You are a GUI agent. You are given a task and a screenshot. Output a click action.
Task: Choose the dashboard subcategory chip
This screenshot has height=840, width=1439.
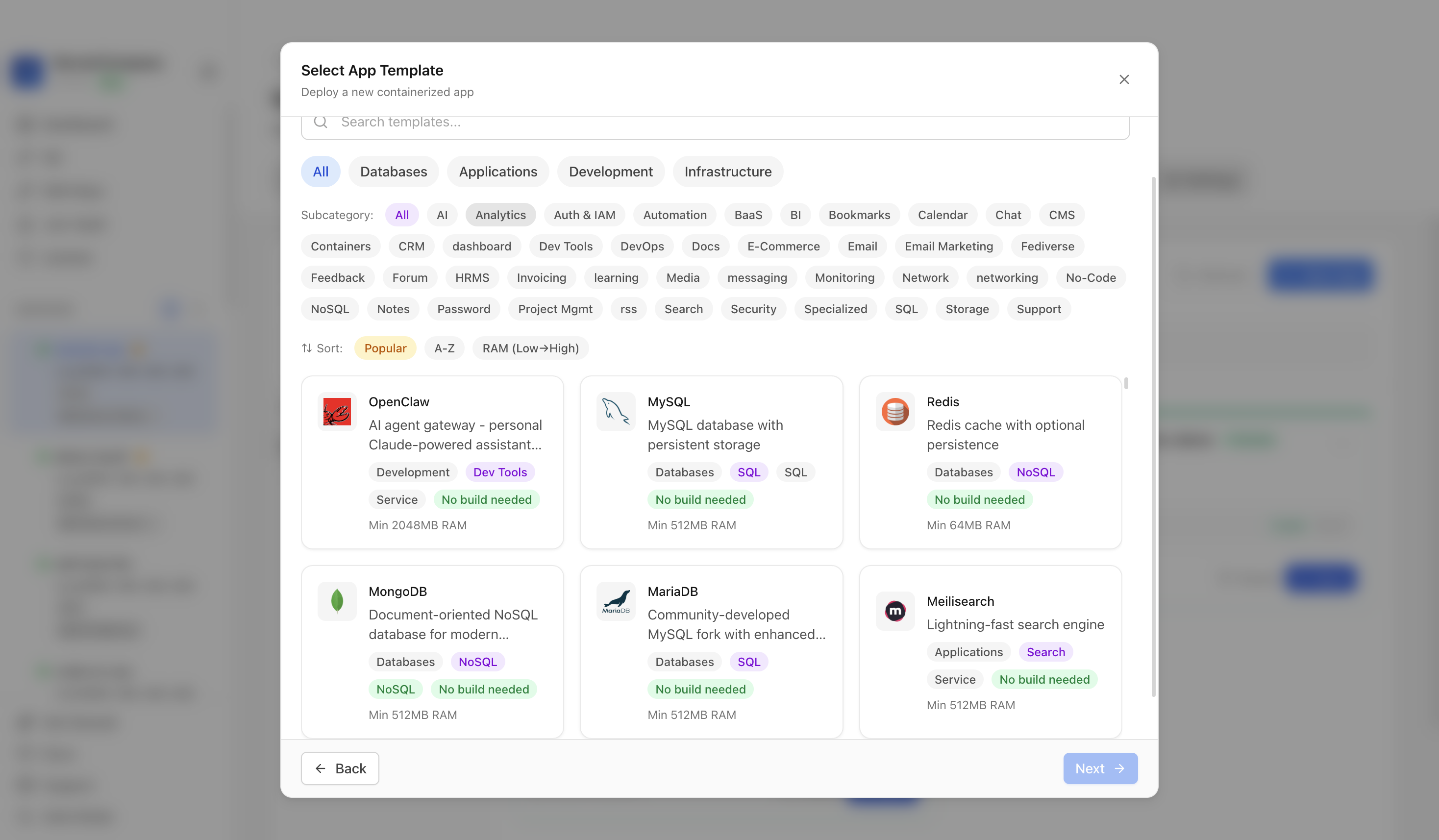tap(481, 246)
